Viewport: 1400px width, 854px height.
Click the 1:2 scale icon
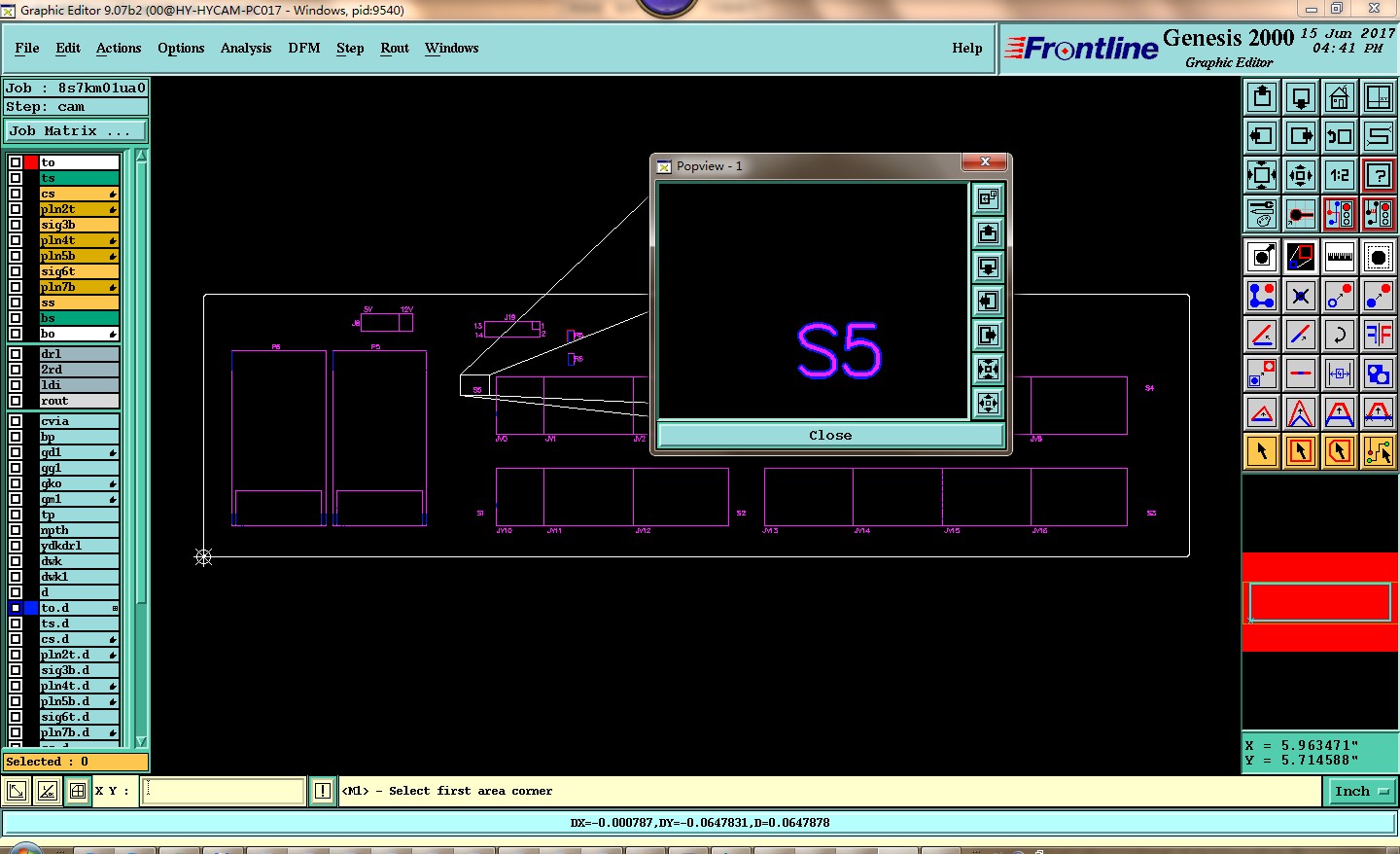pos(1340,175)
